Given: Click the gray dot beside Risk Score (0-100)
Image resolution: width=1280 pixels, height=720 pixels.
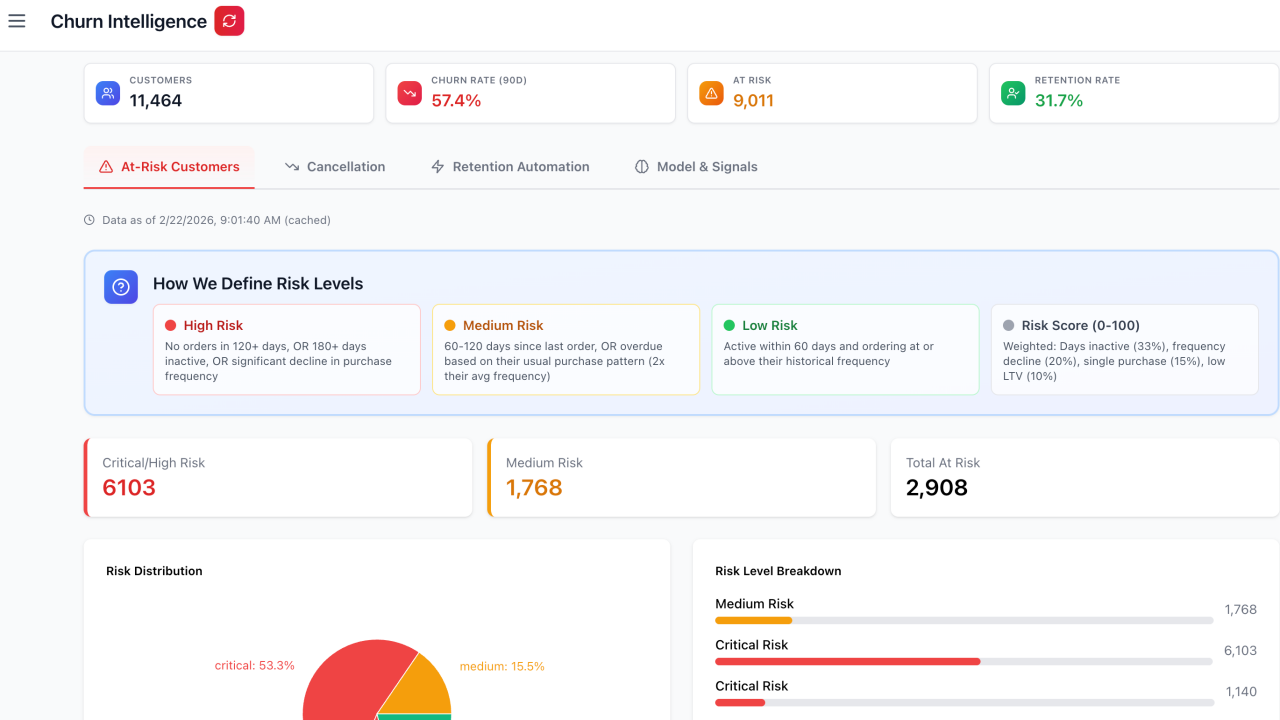Looking at the screenshot, I should [x=1011, y=324].
